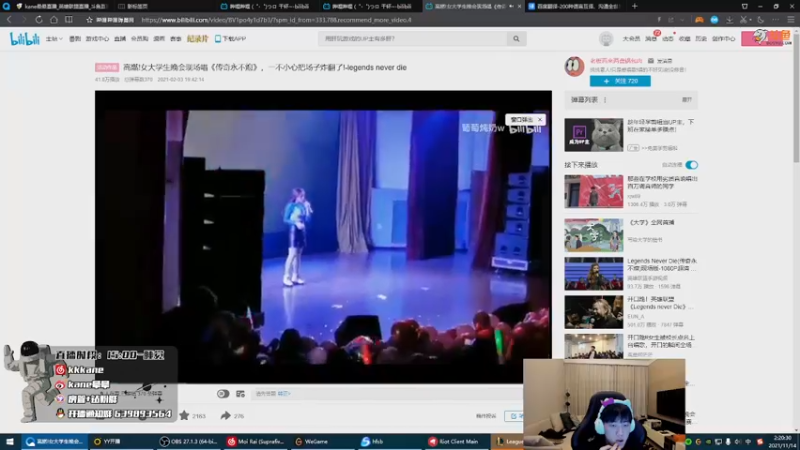Click the browser back arrow

[x=9, y=19]
